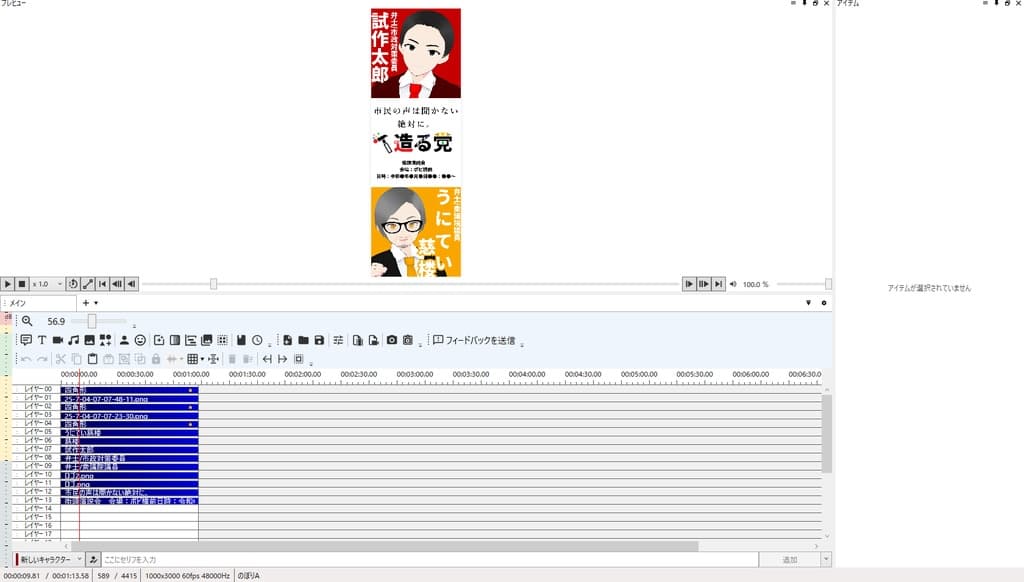Image resolution: width=1024 pixels, height=582 pixels.
Task: Add a transition item with gradient icon
Action: click(x=175, y=340)
